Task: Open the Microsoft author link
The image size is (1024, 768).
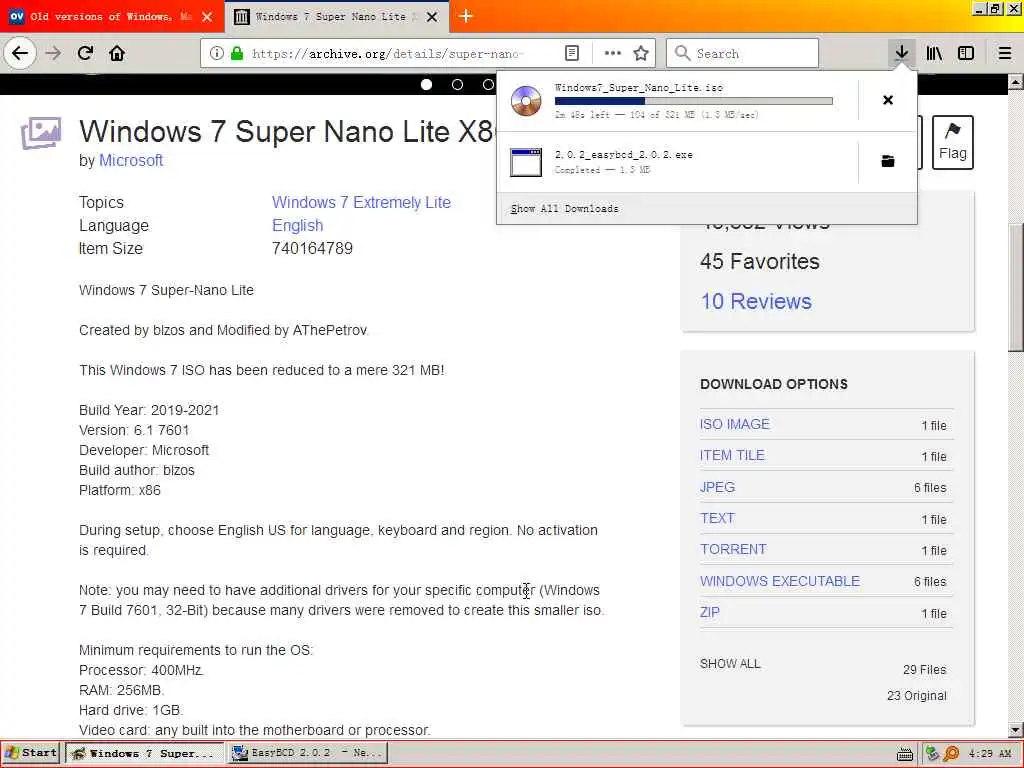Action: pos(131,161)
